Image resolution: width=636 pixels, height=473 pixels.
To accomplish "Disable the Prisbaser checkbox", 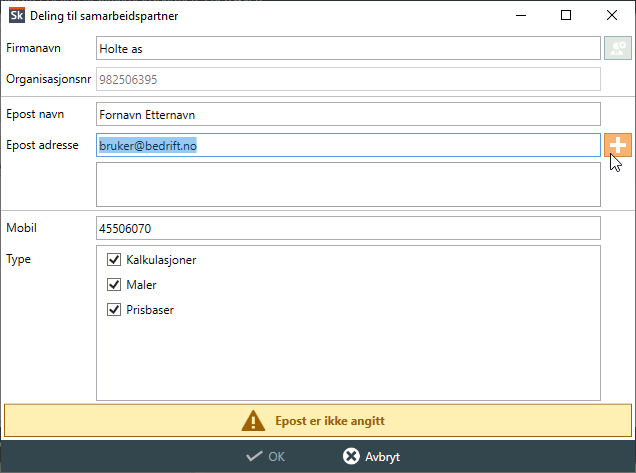I will coord(113,310).
